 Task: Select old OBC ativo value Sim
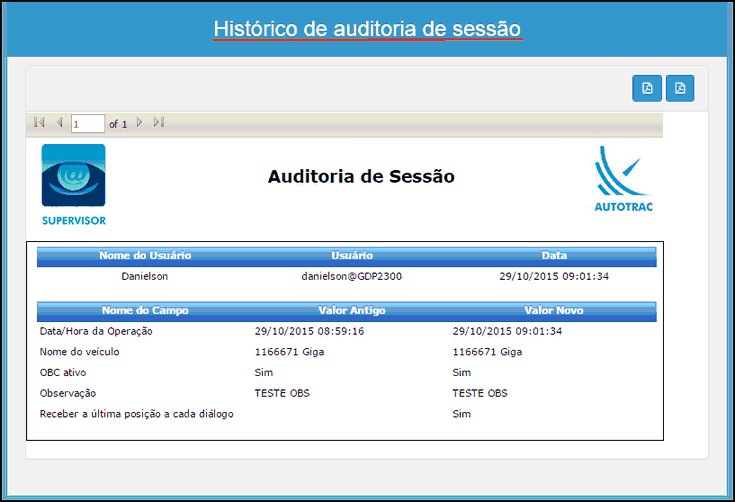263,372
